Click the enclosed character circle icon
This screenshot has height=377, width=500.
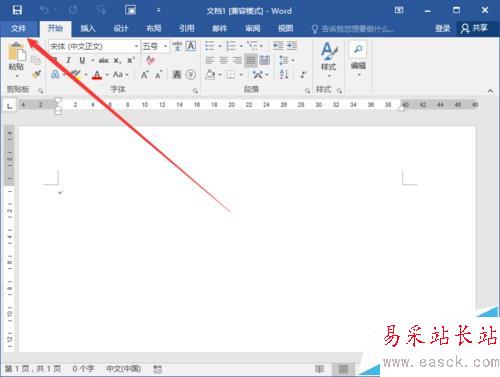191,75
